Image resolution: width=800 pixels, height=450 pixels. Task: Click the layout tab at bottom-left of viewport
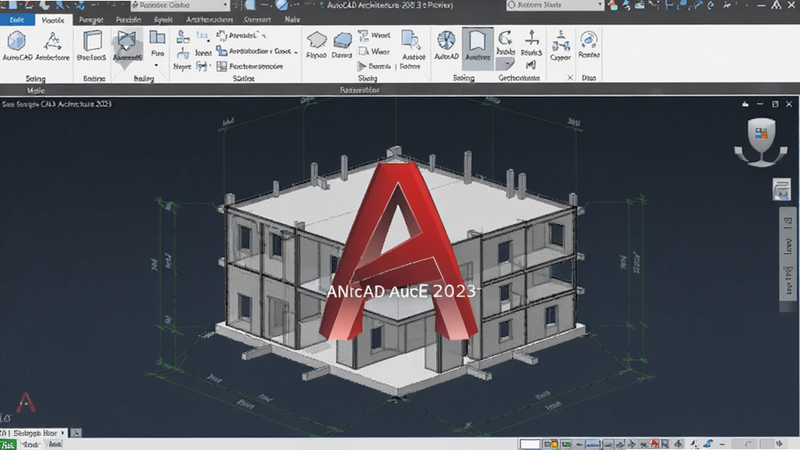tap(34, 433)
